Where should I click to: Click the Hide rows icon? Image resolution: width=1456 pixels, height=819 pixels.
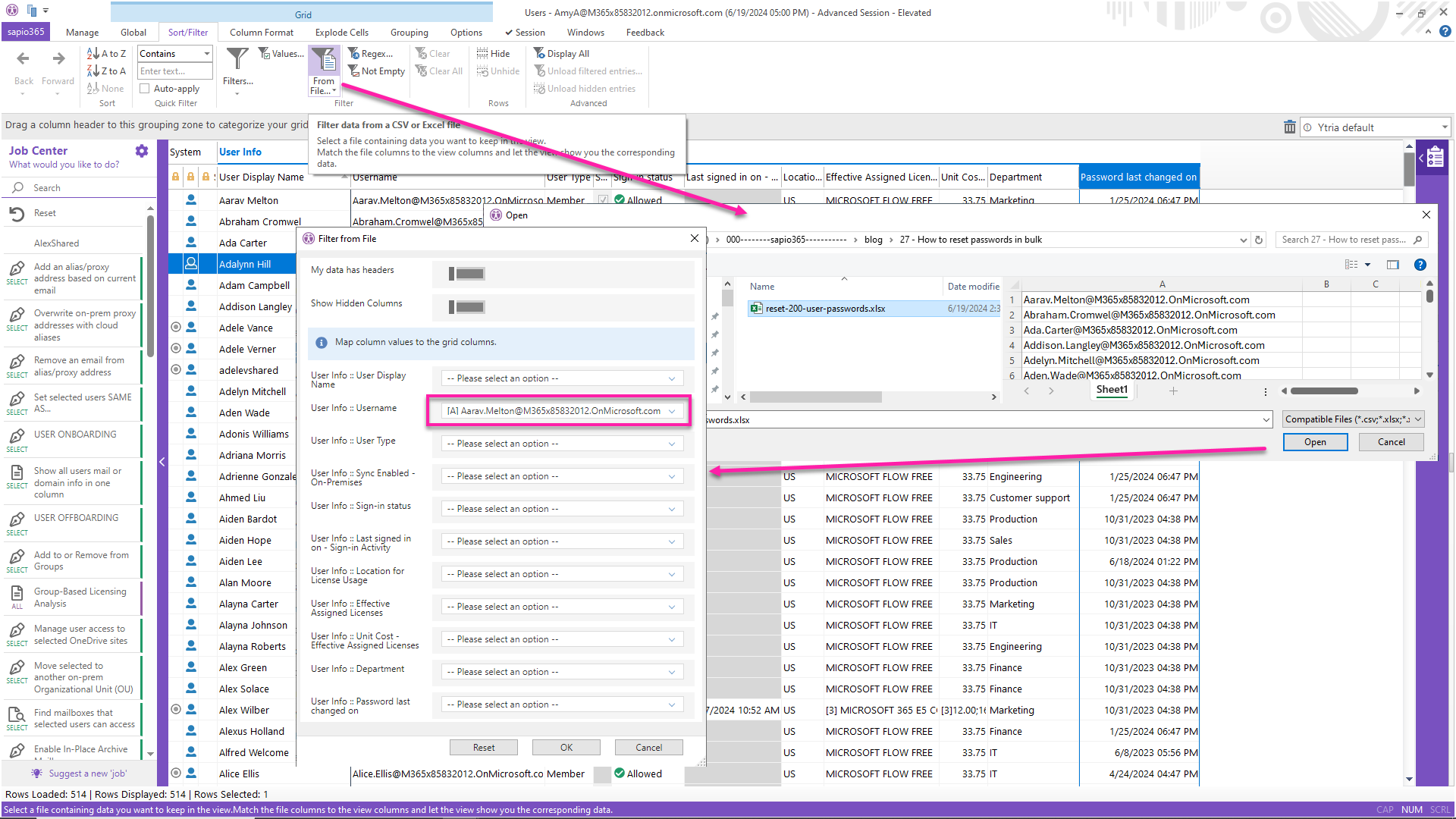click(482, 54)
